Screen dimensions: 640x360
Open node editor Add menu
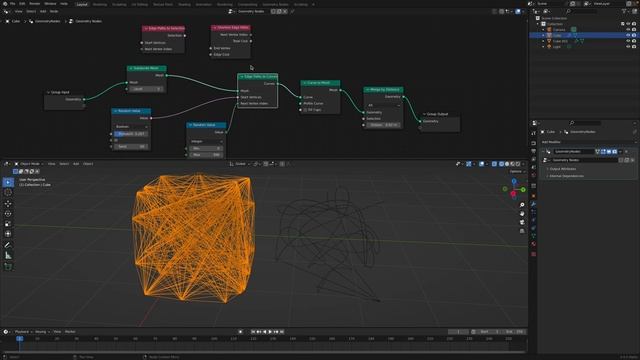coord(43,11)
